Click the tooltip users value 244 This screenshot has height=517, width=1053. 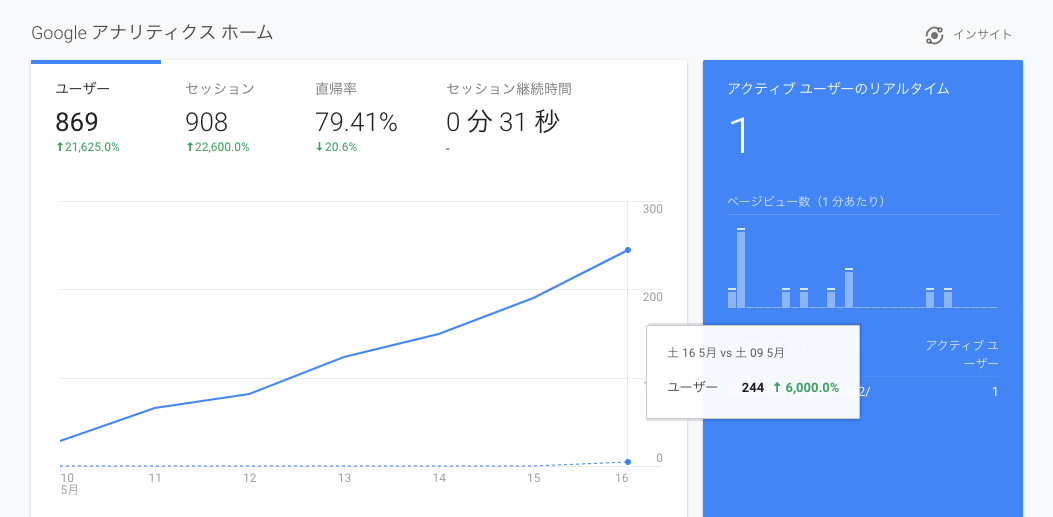753,387
